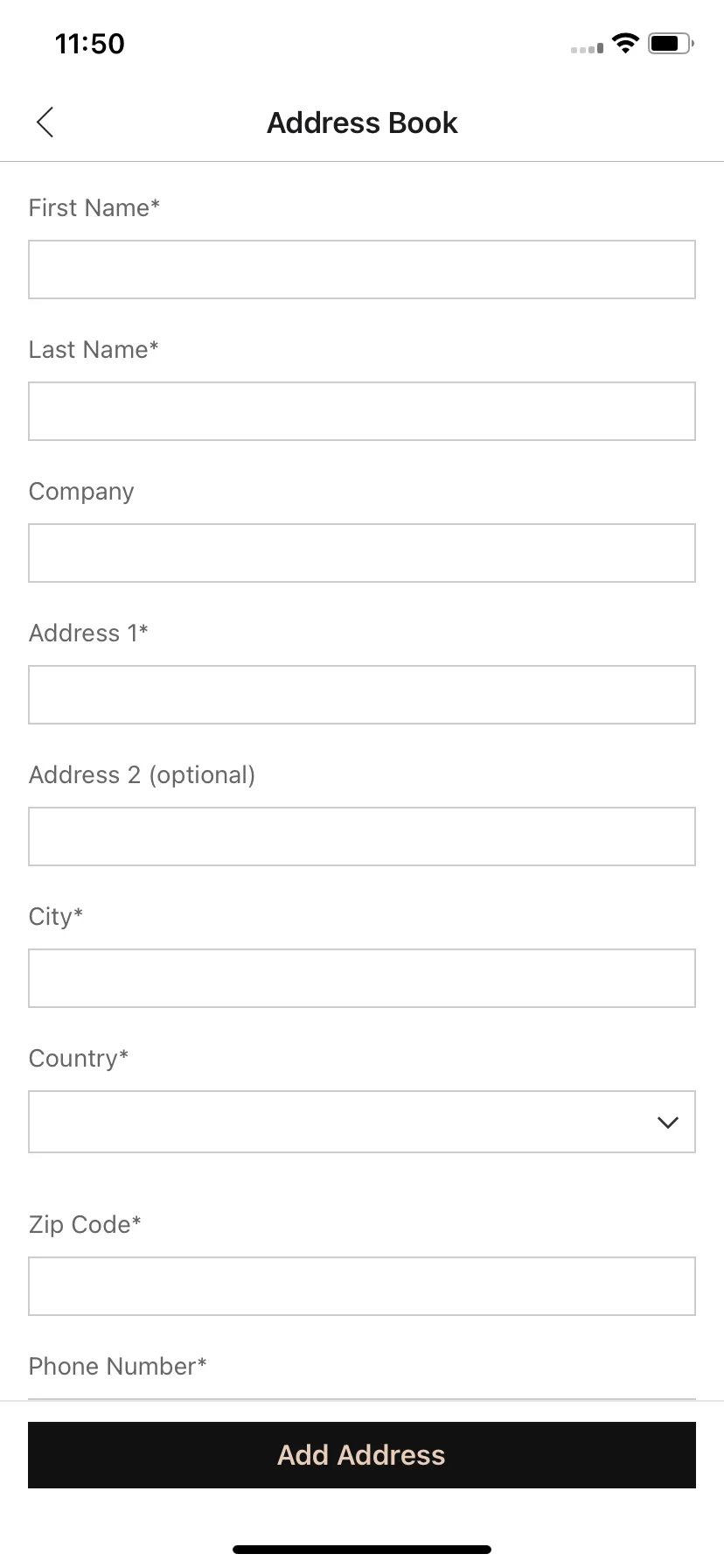Tap the Zip Code* field label

[x=85, y=1225]
